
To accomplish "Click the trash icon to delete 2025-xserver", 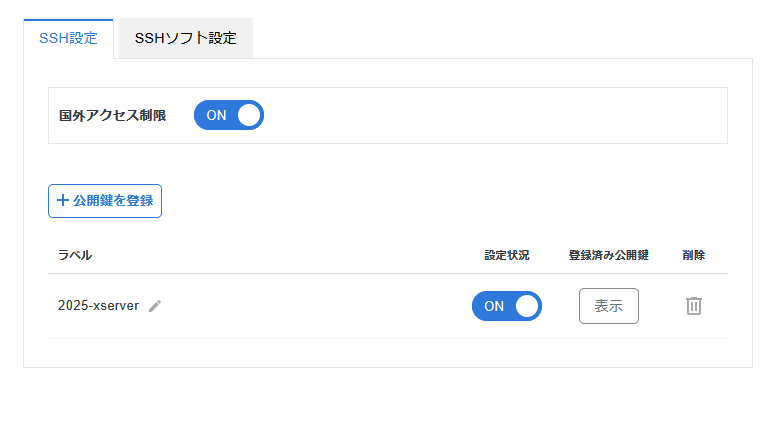I will coord(694,306).
